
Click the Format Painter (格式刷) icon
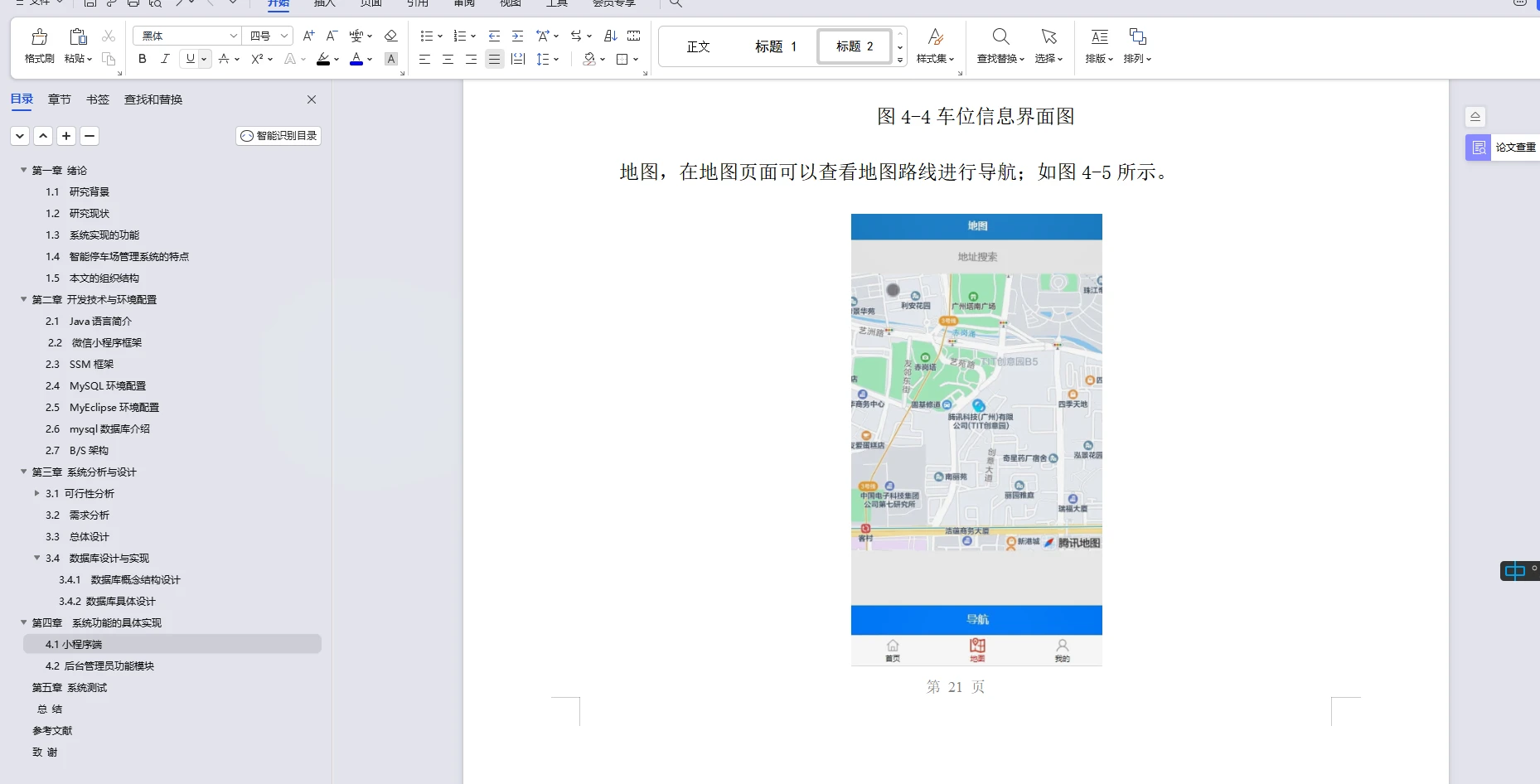click(x=39, y=36)
